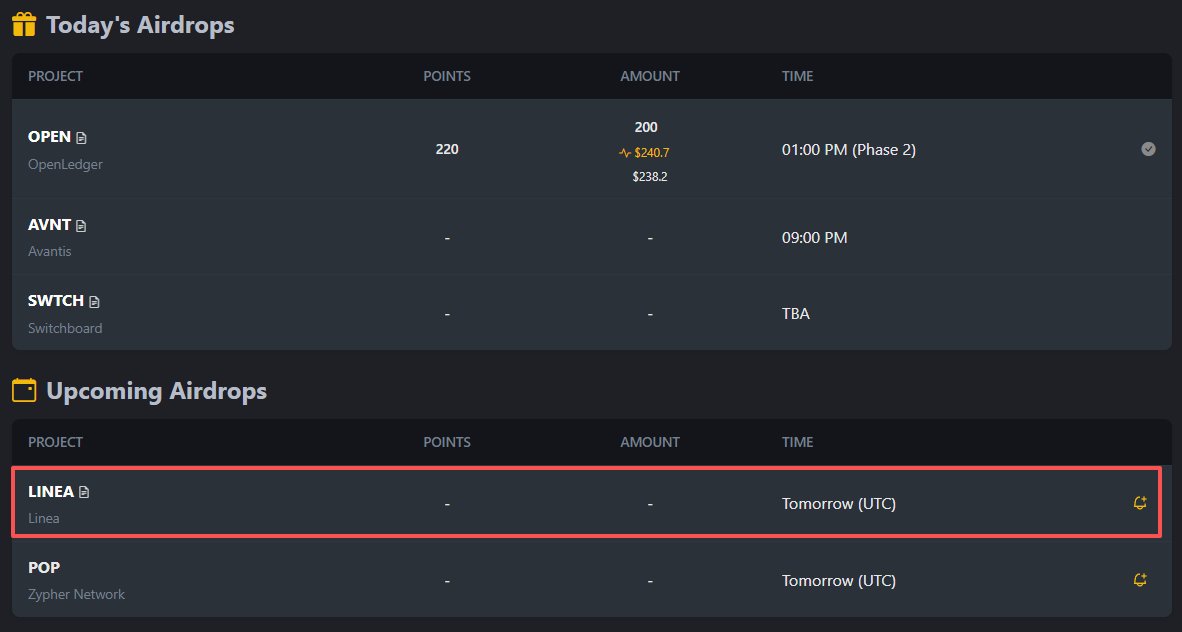Select the POP Zypher Network row

[x=592, y=580]
